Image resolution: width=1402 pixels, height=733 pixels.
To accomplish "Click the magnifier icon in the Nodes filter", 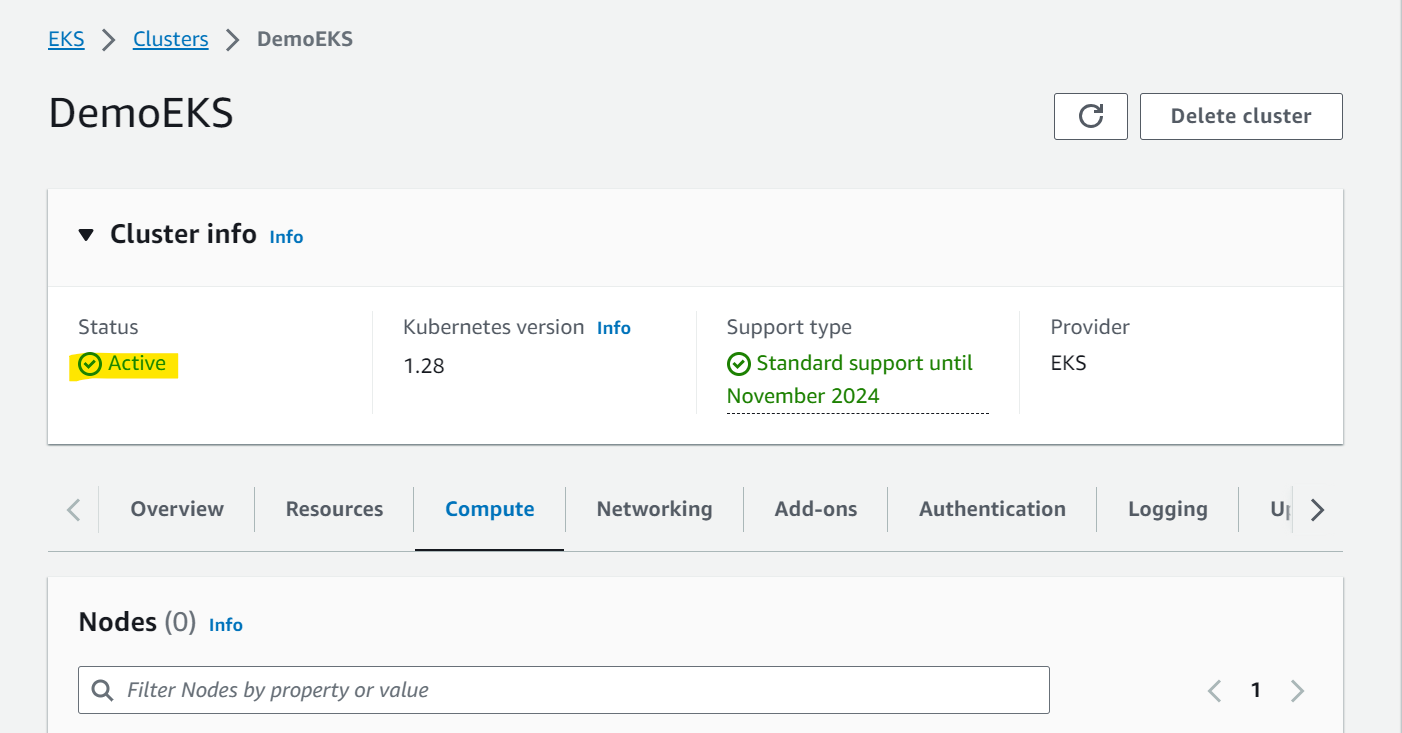I will click(x=102, y=690).
